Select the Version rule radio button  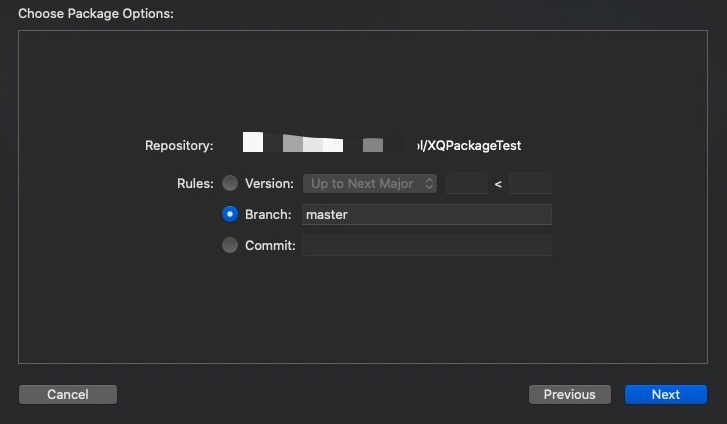pos(230,183)
